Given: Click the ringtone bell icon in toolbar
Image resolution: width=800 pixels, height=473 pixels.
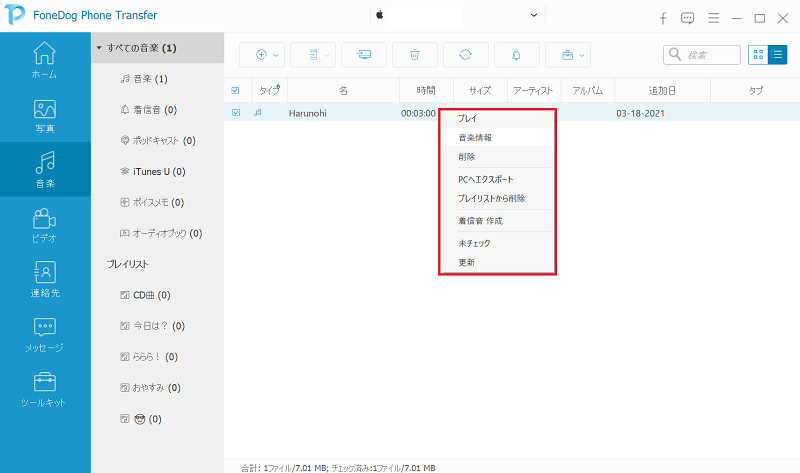Looking at the screenshot, I should coord(517,54).
